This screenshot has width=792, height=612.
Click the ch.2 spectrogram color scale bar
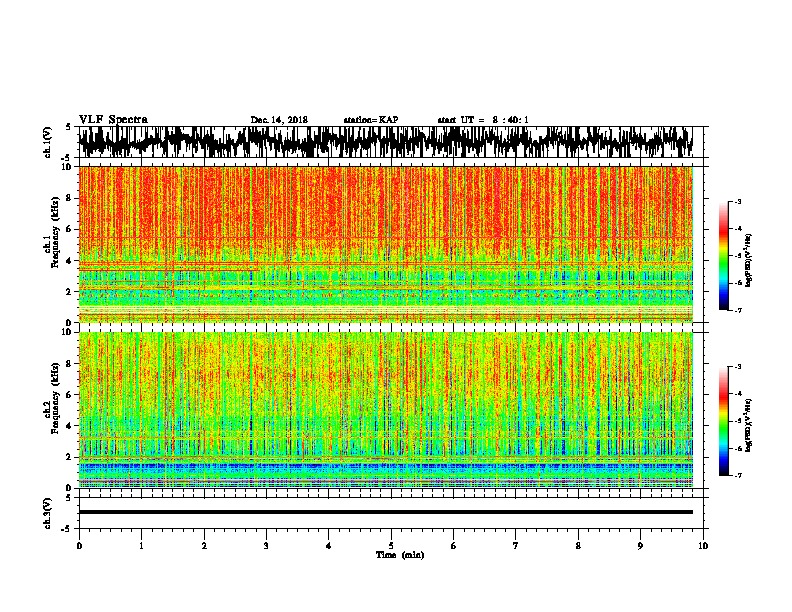coord(723,421)
